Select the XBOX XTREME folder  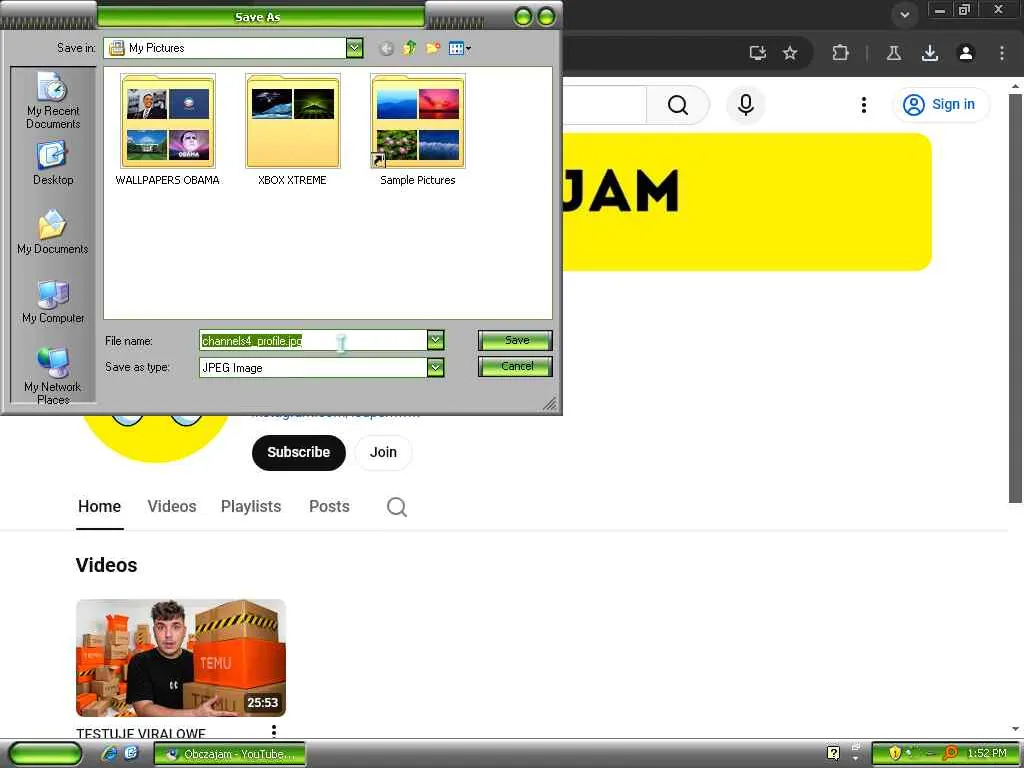[x=293, y=129]
